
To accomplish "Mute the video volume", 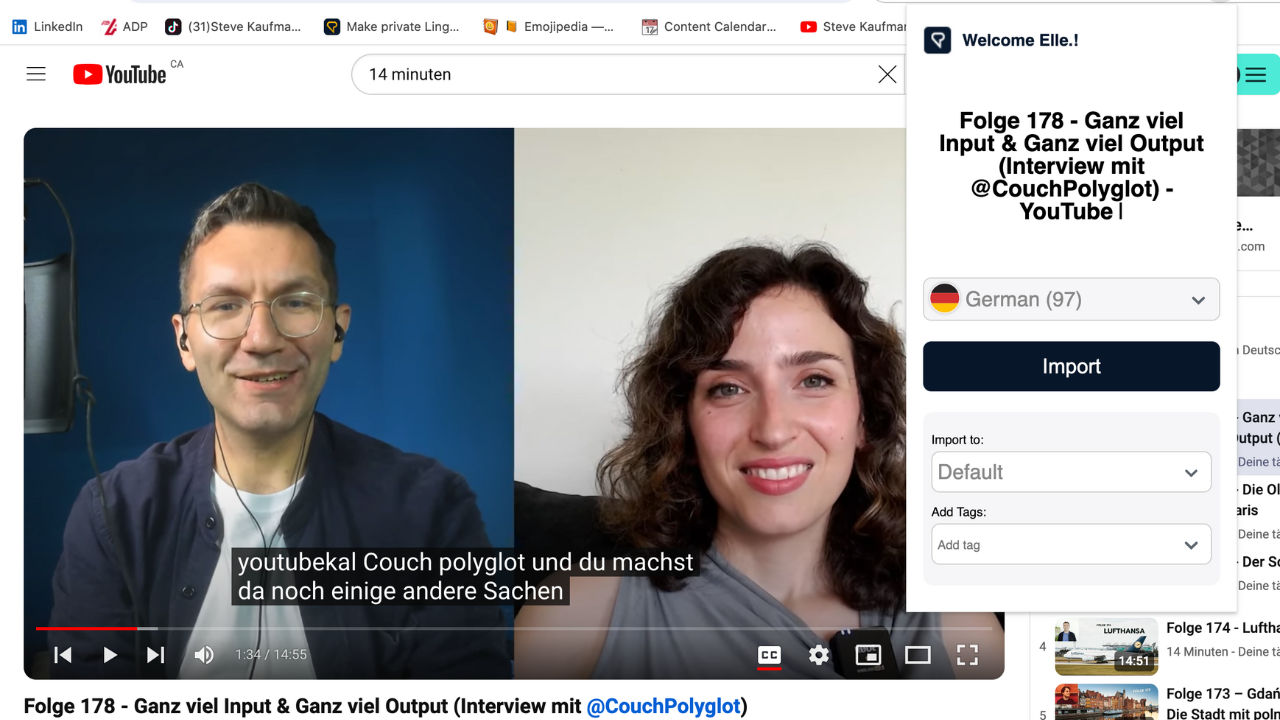I will (204, 655).
